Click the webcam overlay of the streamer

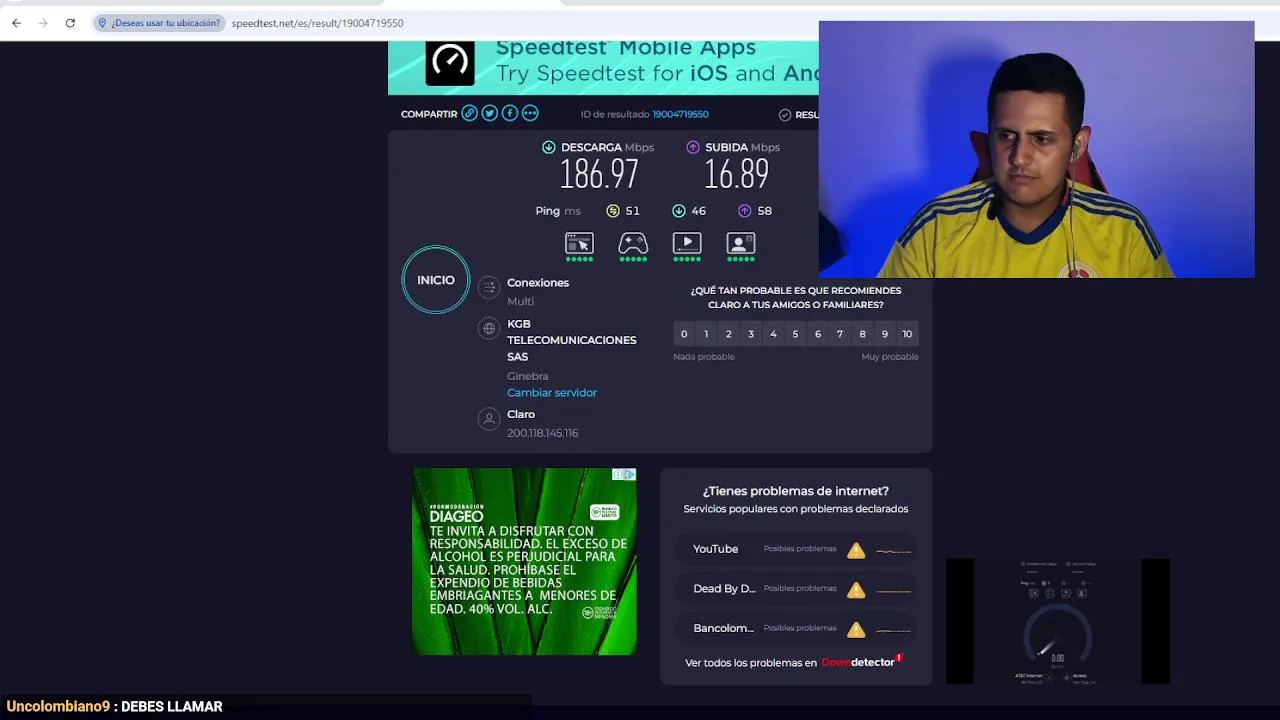click(1036, 149)
